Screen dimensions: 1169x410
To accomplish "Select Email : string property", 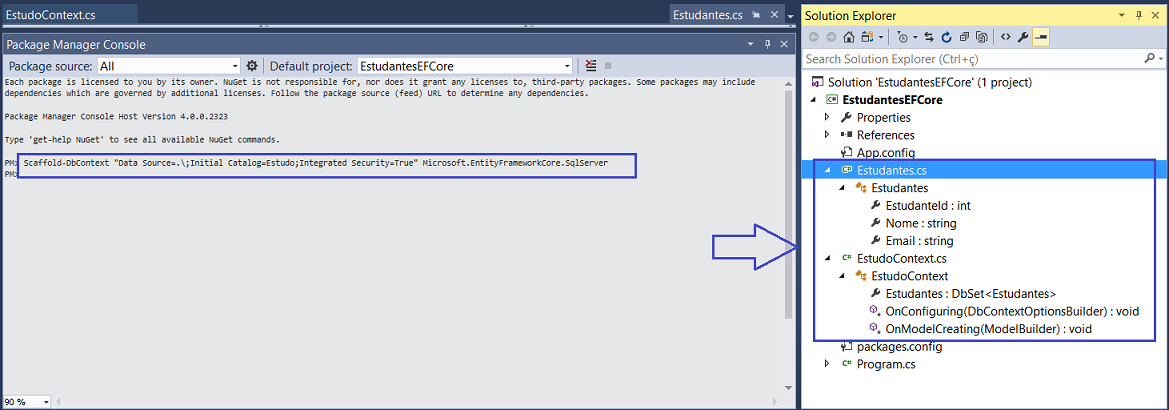I will point(919,241).
